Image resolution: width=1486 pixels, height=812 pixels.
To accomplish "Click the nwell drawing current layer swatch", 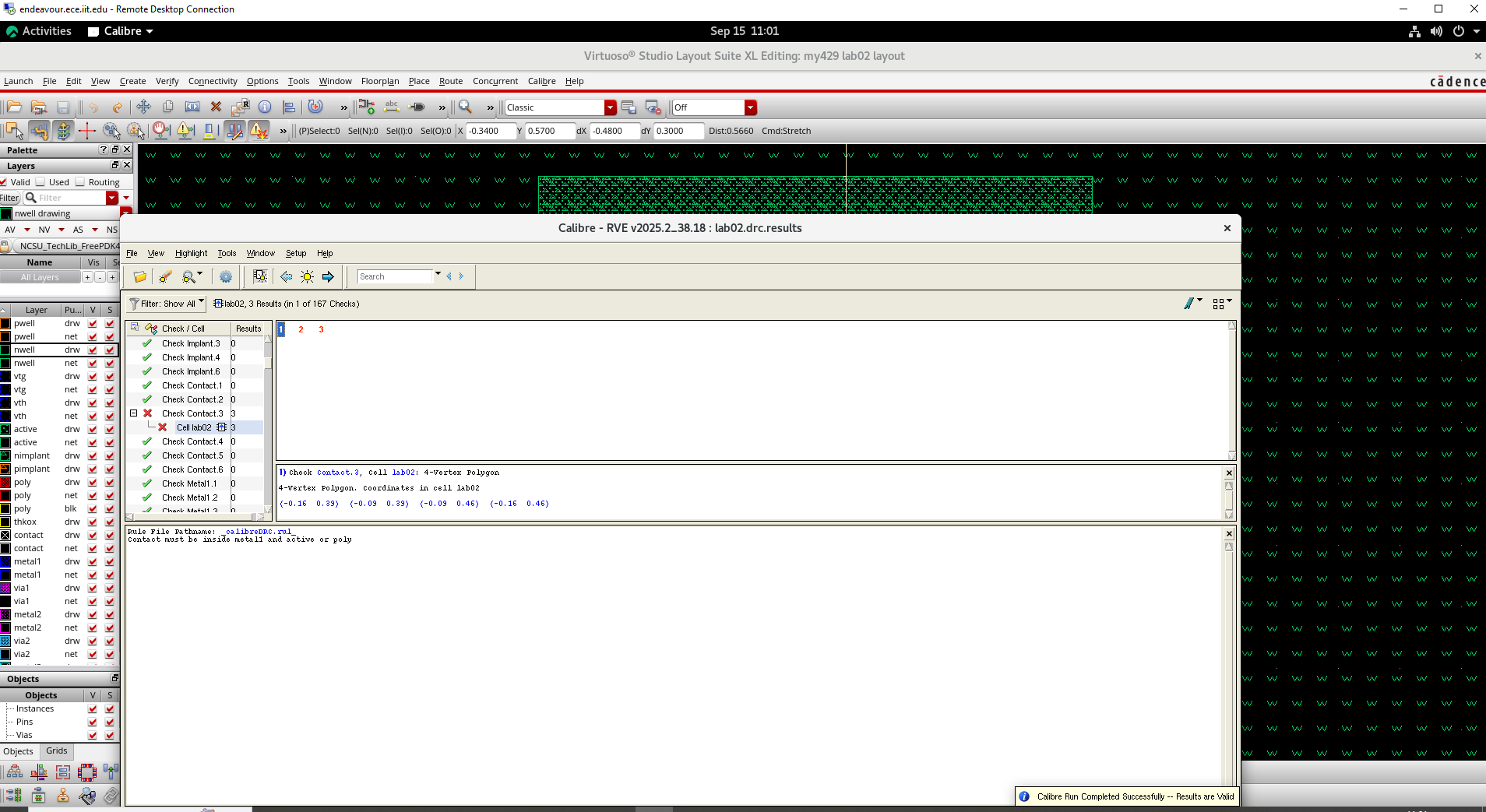I will (6, 213).
